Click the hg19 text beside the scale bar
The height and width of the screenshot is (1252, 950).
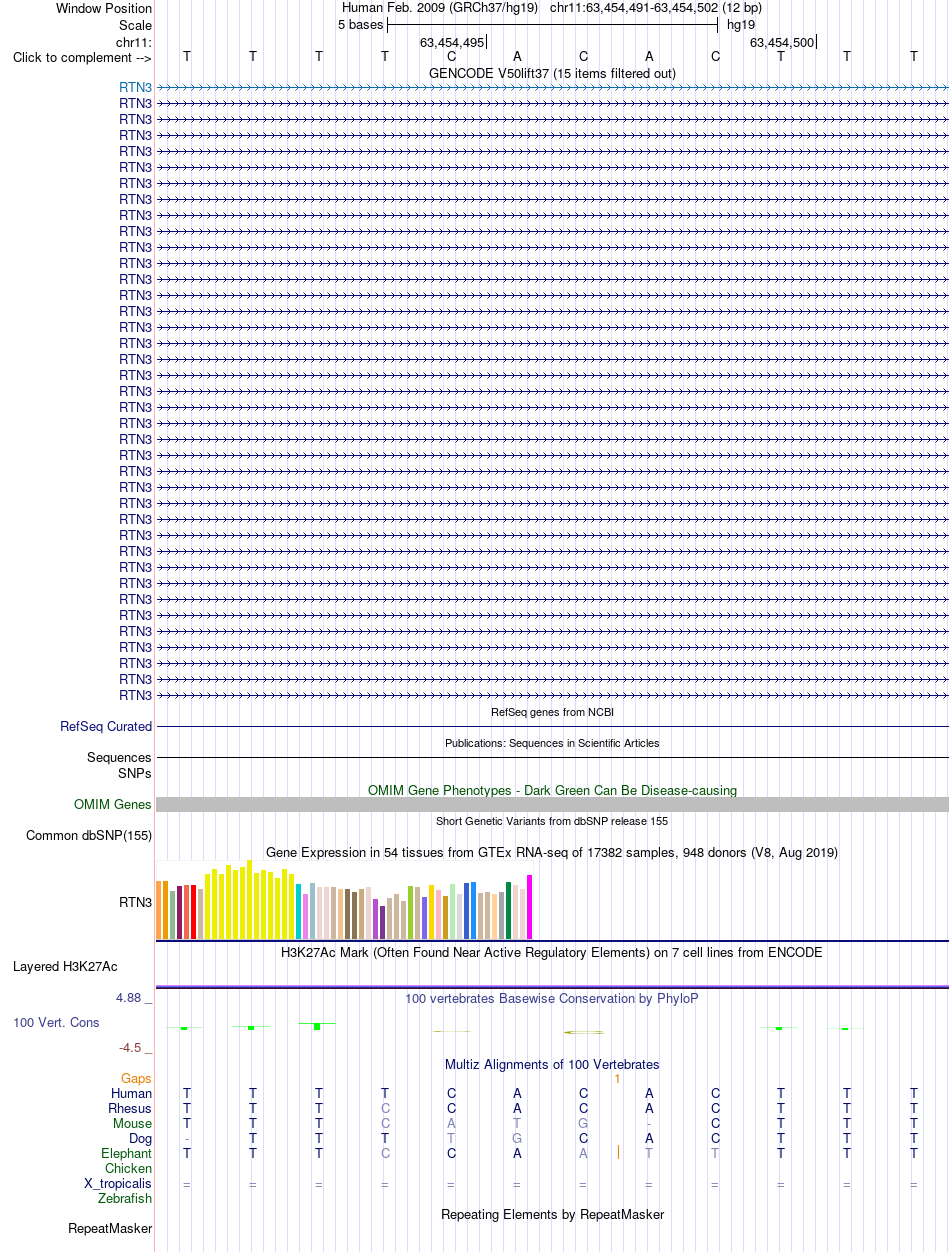[x=741, y=24]
